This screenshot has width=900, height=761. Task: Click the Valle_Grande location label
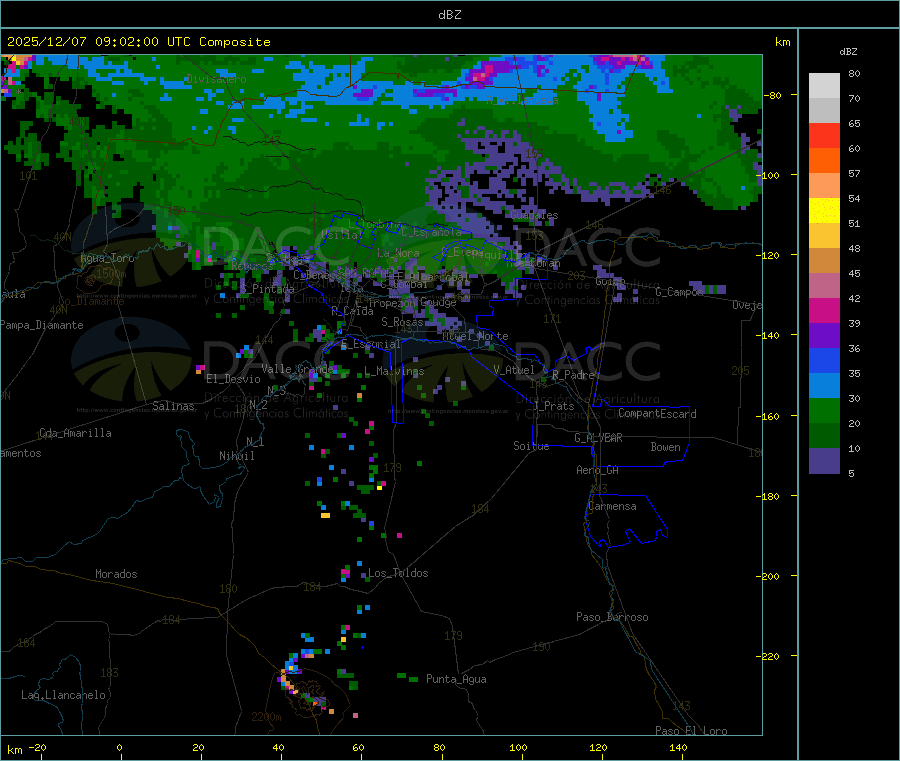296,369
